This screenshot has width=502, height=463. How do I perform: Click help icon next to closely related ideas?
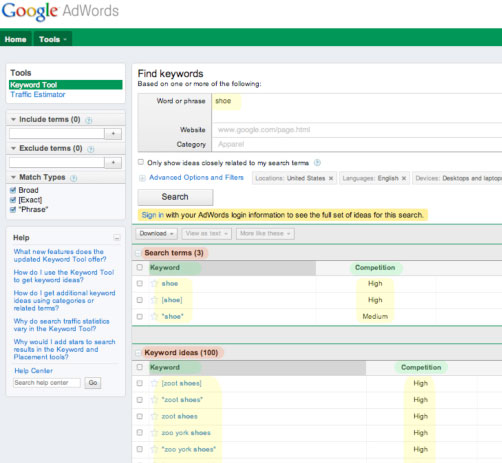[317, 163]
